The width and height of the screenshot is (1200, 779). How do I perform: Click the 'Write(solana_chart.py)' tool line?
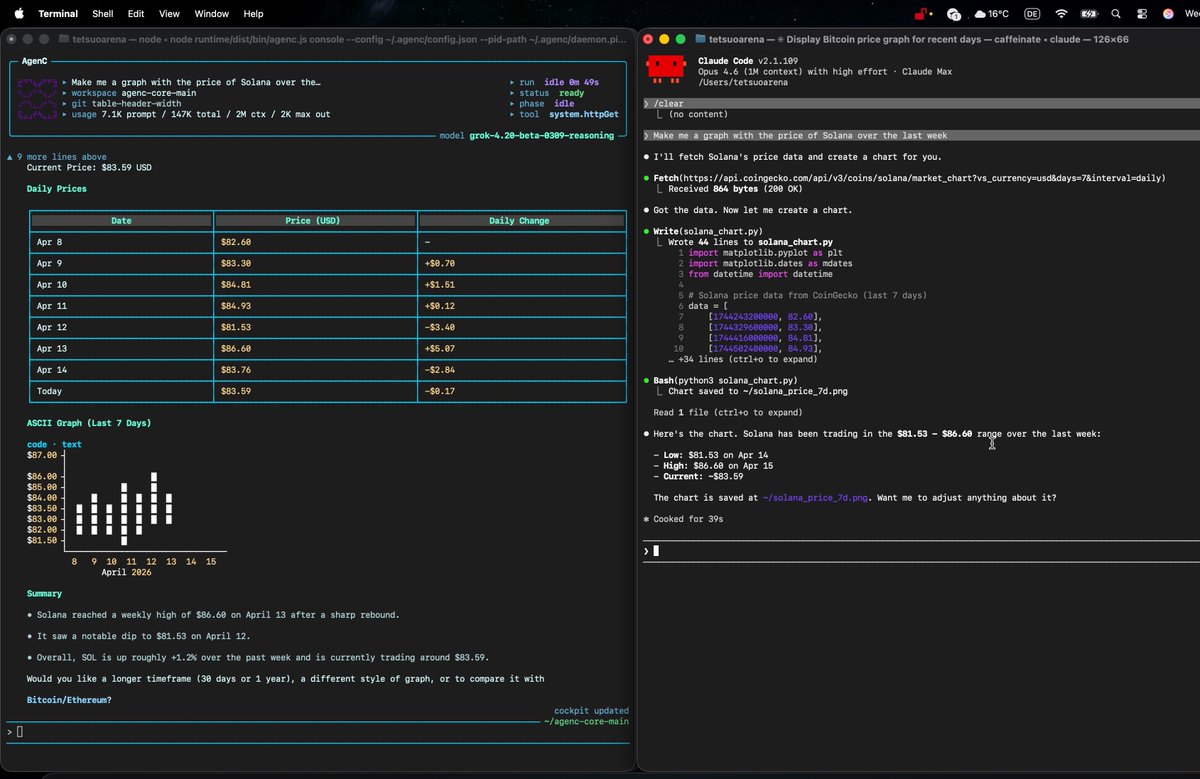click(708, 231)
